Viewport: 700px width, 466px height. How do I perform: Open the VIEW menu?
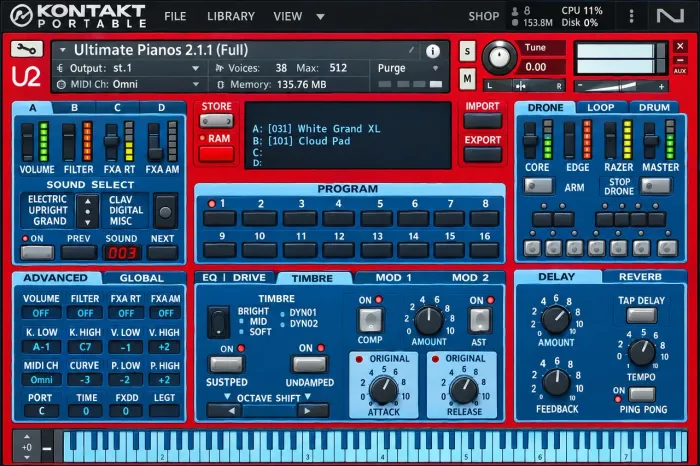[288, 17]
